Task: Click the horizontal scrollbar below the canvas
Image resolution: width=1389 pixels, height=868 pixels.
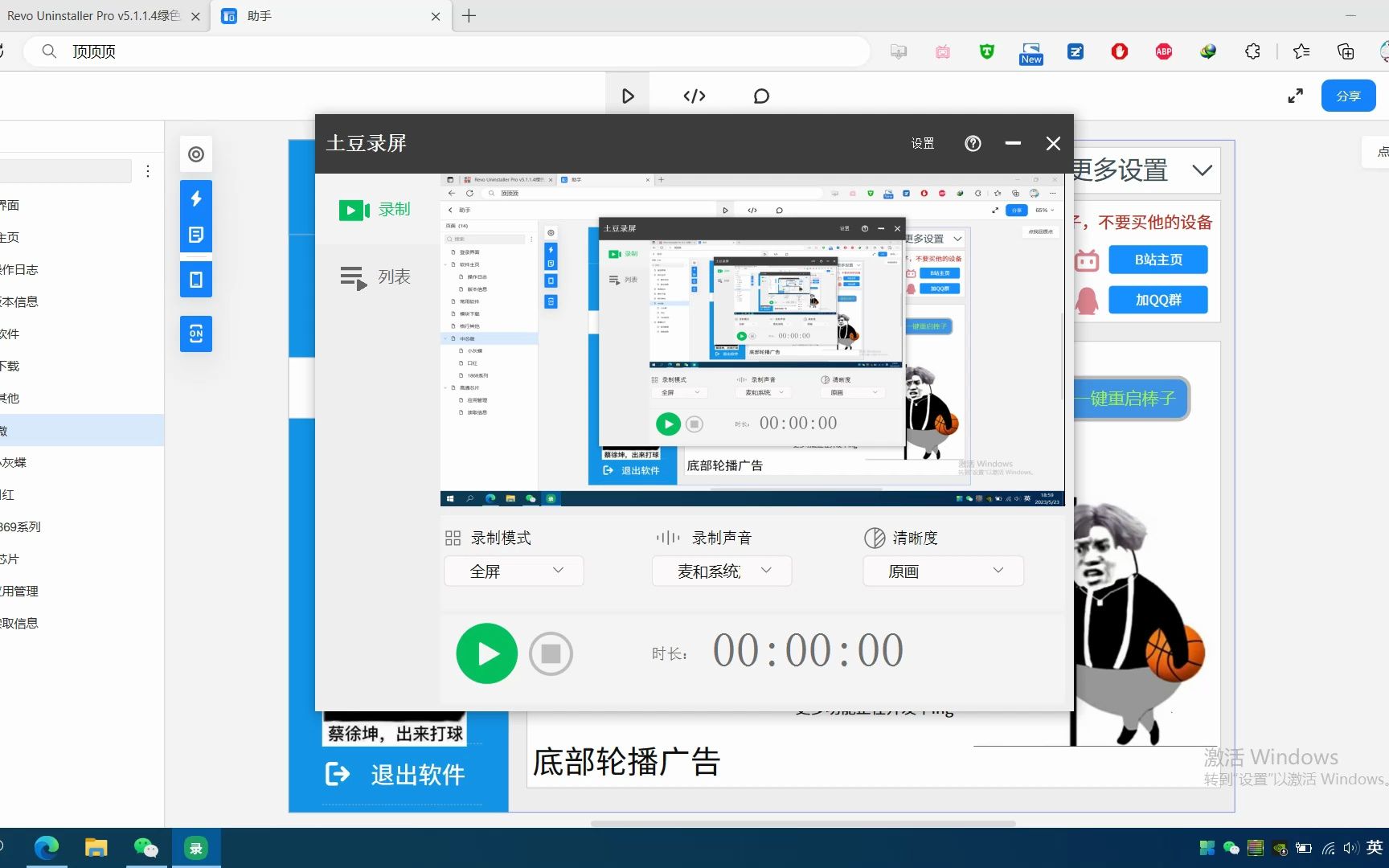Action: coord(803,823)
